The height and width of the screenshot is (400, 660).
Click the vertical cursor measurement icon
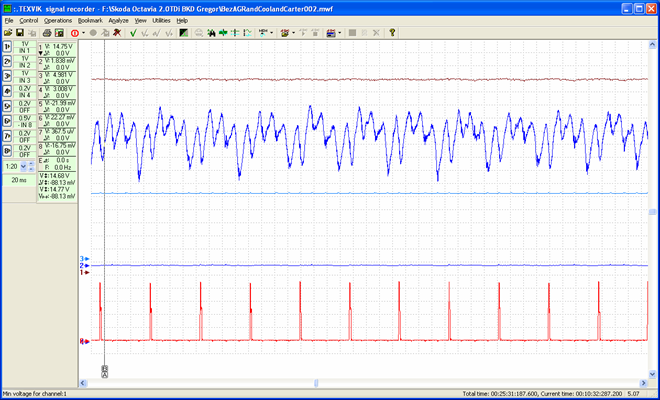(x=248, y=33)
